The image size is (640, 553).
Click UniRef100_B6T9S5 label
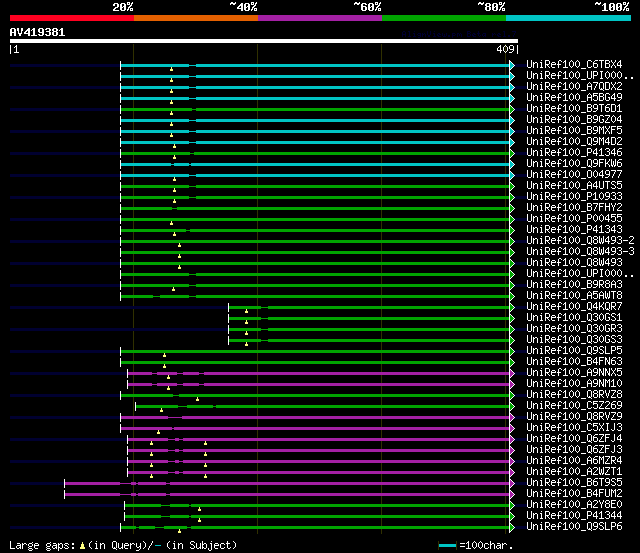coord(574,483)
